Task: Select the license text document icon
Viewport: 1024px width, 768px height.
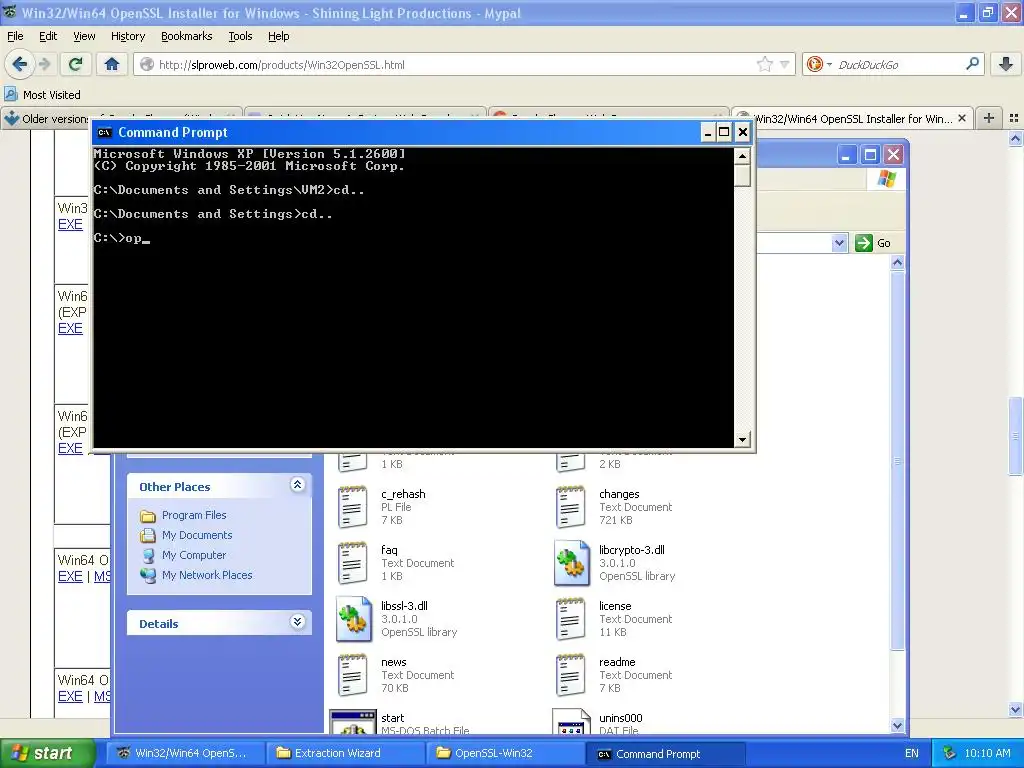Action: pyautogui.click(x=570, y=618)
